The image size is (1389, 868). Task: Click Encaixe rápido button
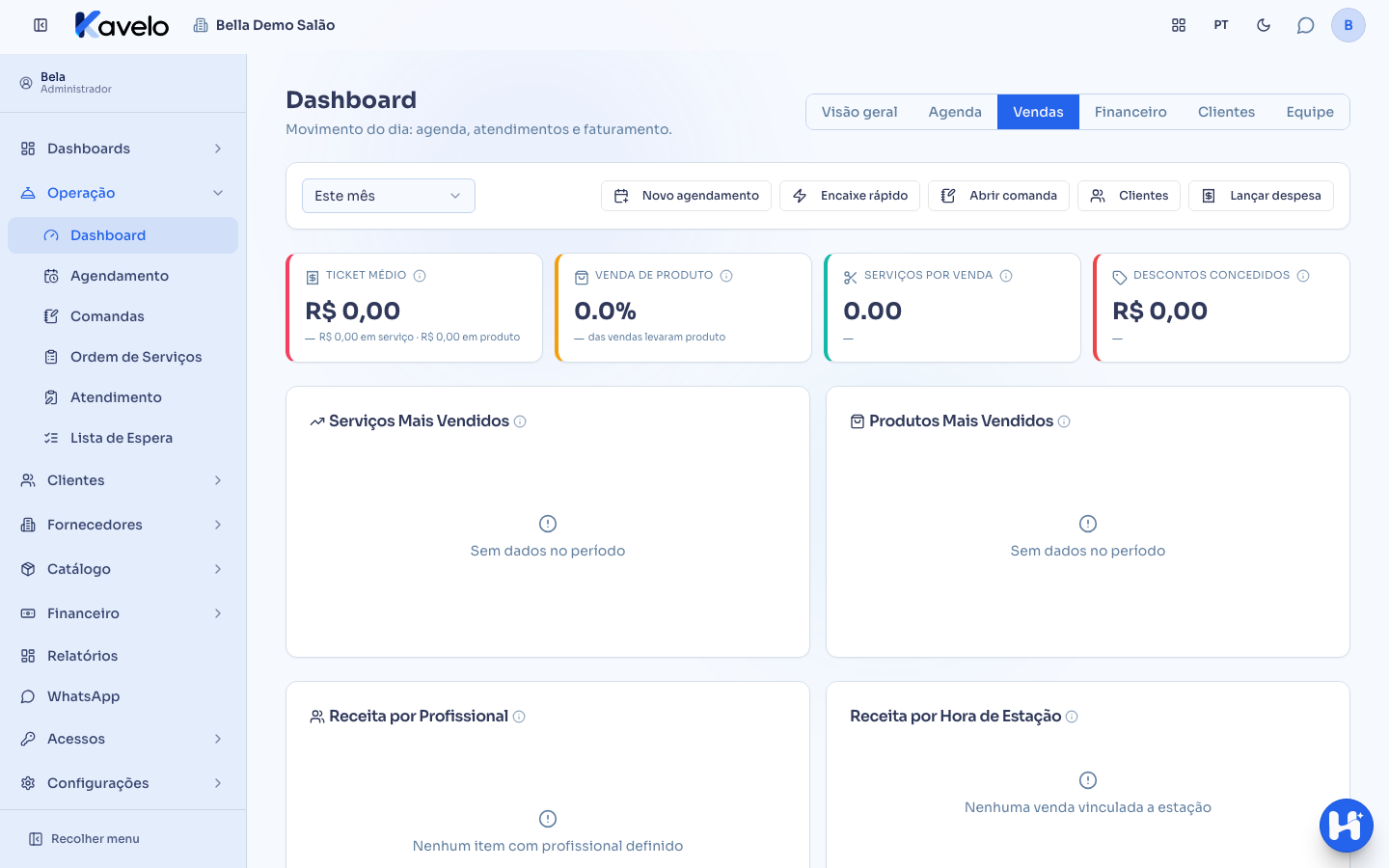(850, 196)
